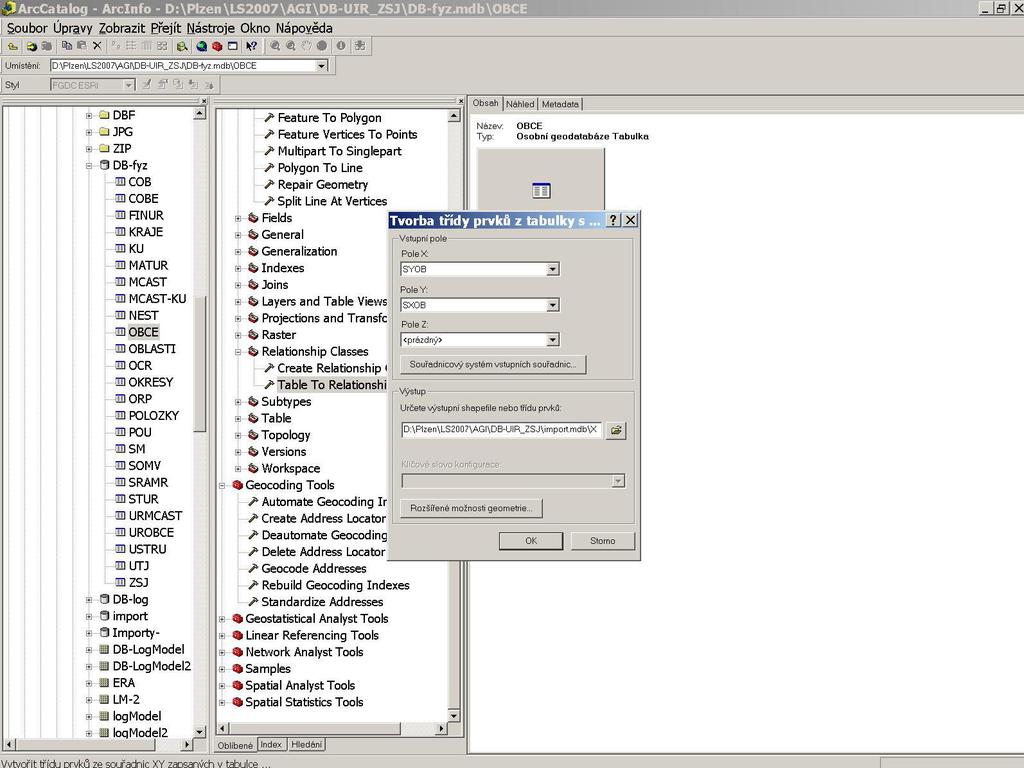Click the Souřadnicový systém vstupních souřadnic button
Screen dimensions: 1024x768
[493, 364]
